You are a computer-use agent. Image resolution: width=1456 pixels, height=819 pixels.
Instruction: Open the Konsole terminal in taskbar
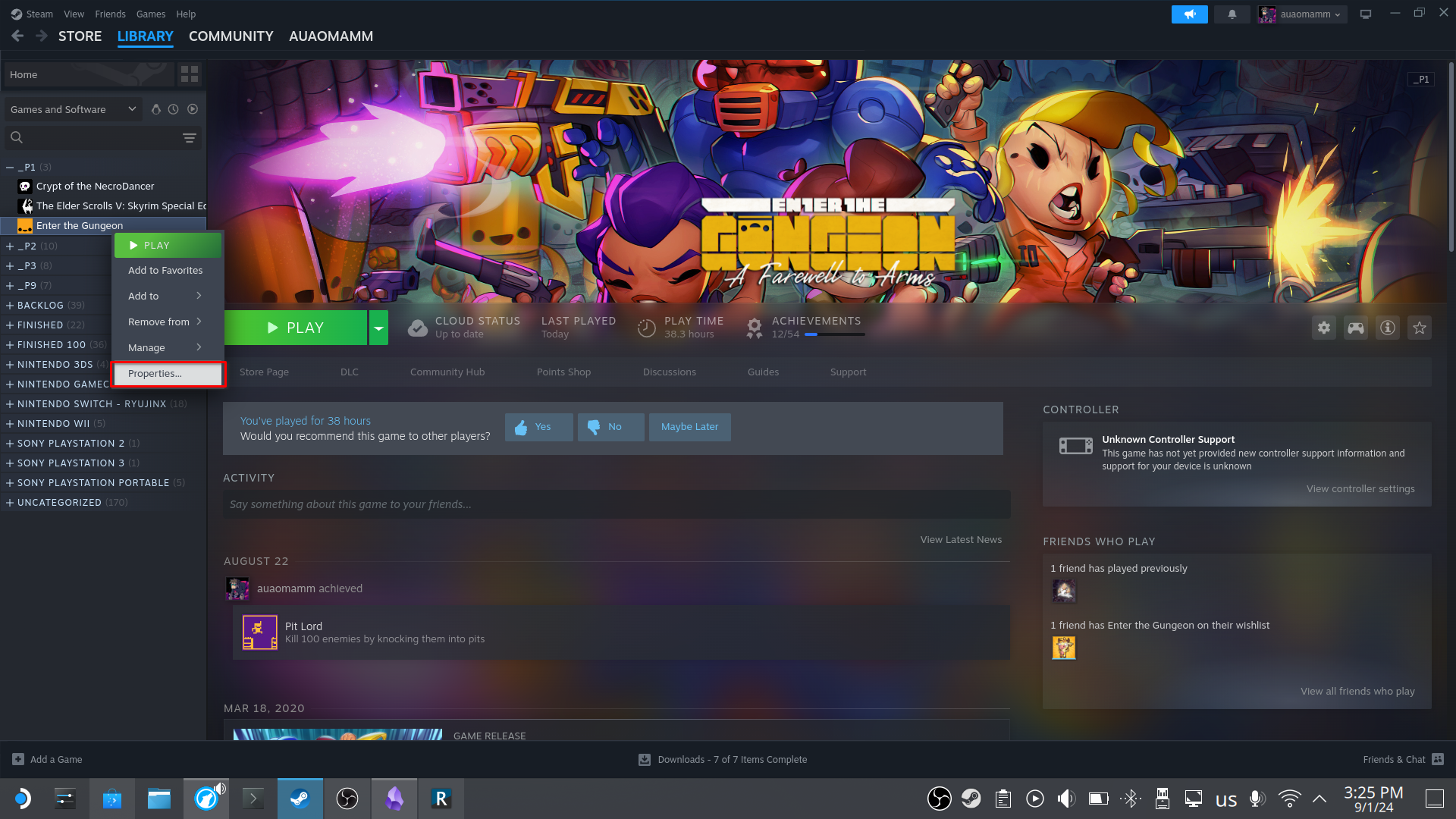(253, 799)
